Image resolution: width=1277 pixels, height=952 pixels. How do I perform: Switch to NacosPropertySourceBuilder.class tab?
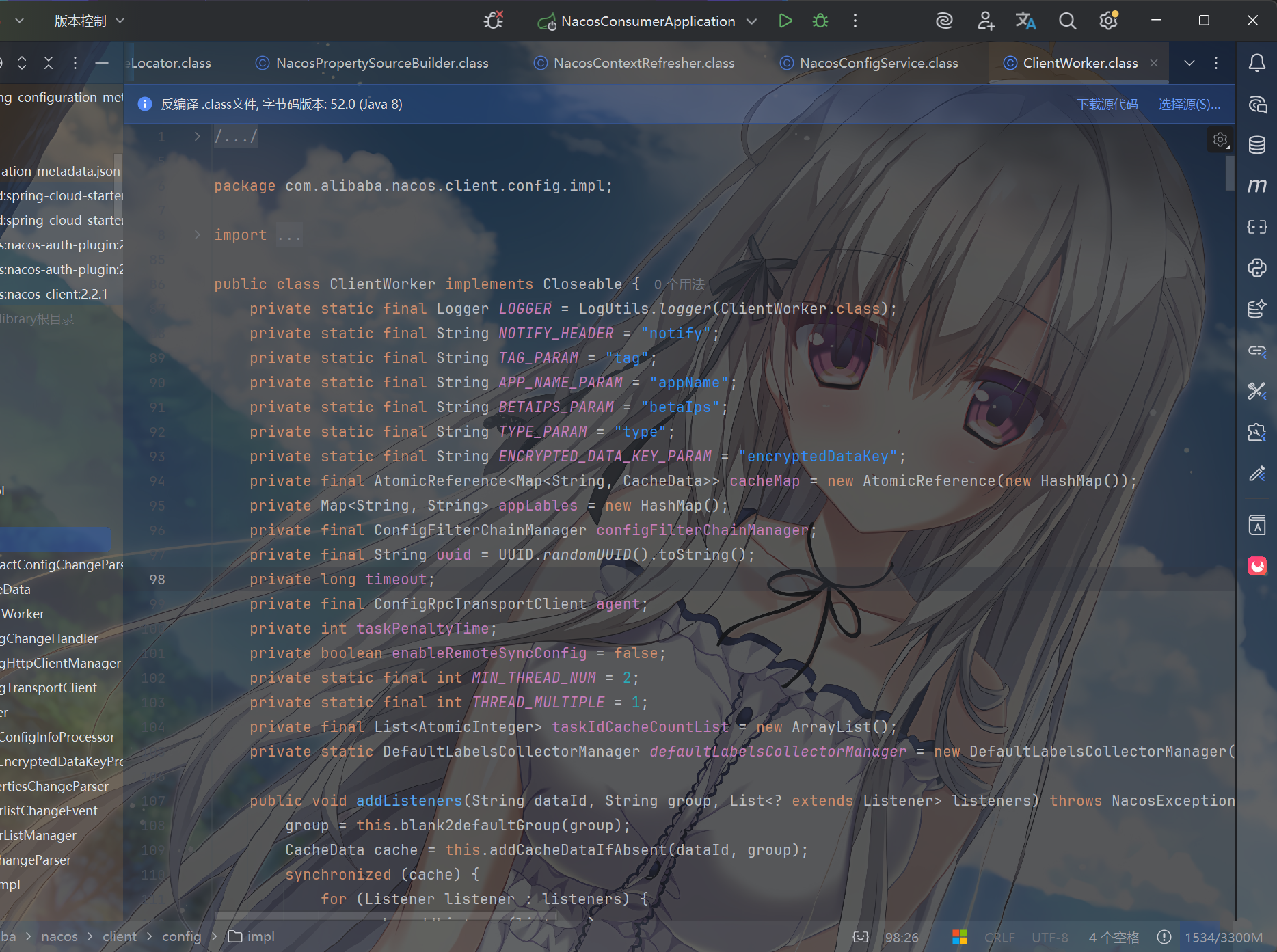[373, 63]
